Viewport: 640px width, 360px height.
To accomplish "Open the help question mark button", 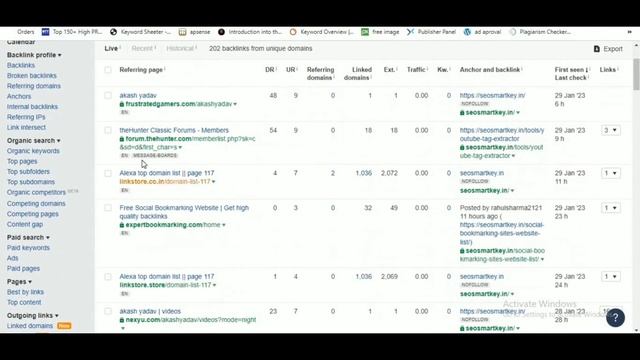I will (615, 317).
